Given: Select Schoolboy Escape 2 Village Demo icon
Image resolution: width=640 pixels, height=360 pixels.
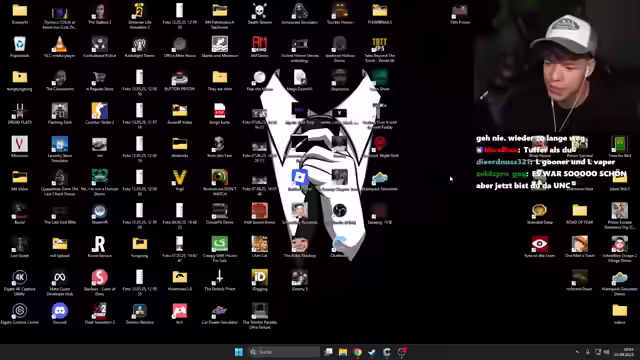Looking at the screenshot, I should [620, 244].
